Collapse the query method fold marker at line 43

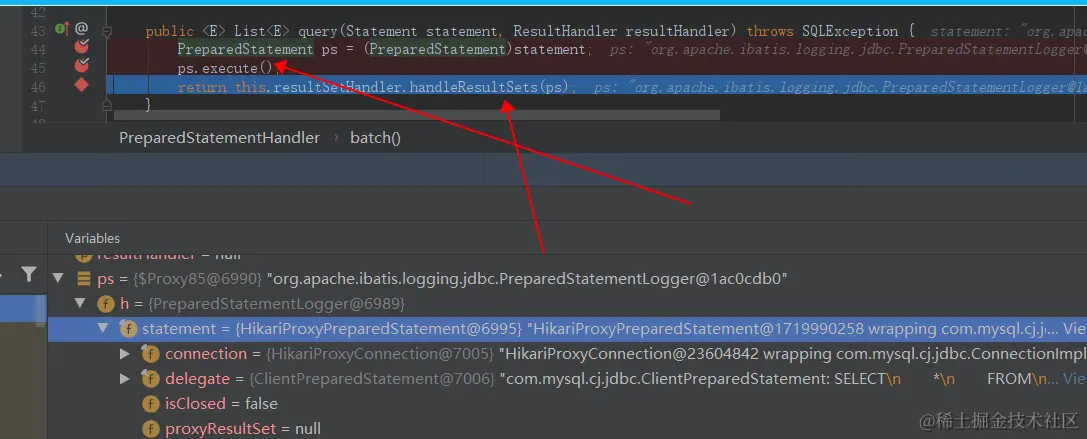(x=107, y=31)
